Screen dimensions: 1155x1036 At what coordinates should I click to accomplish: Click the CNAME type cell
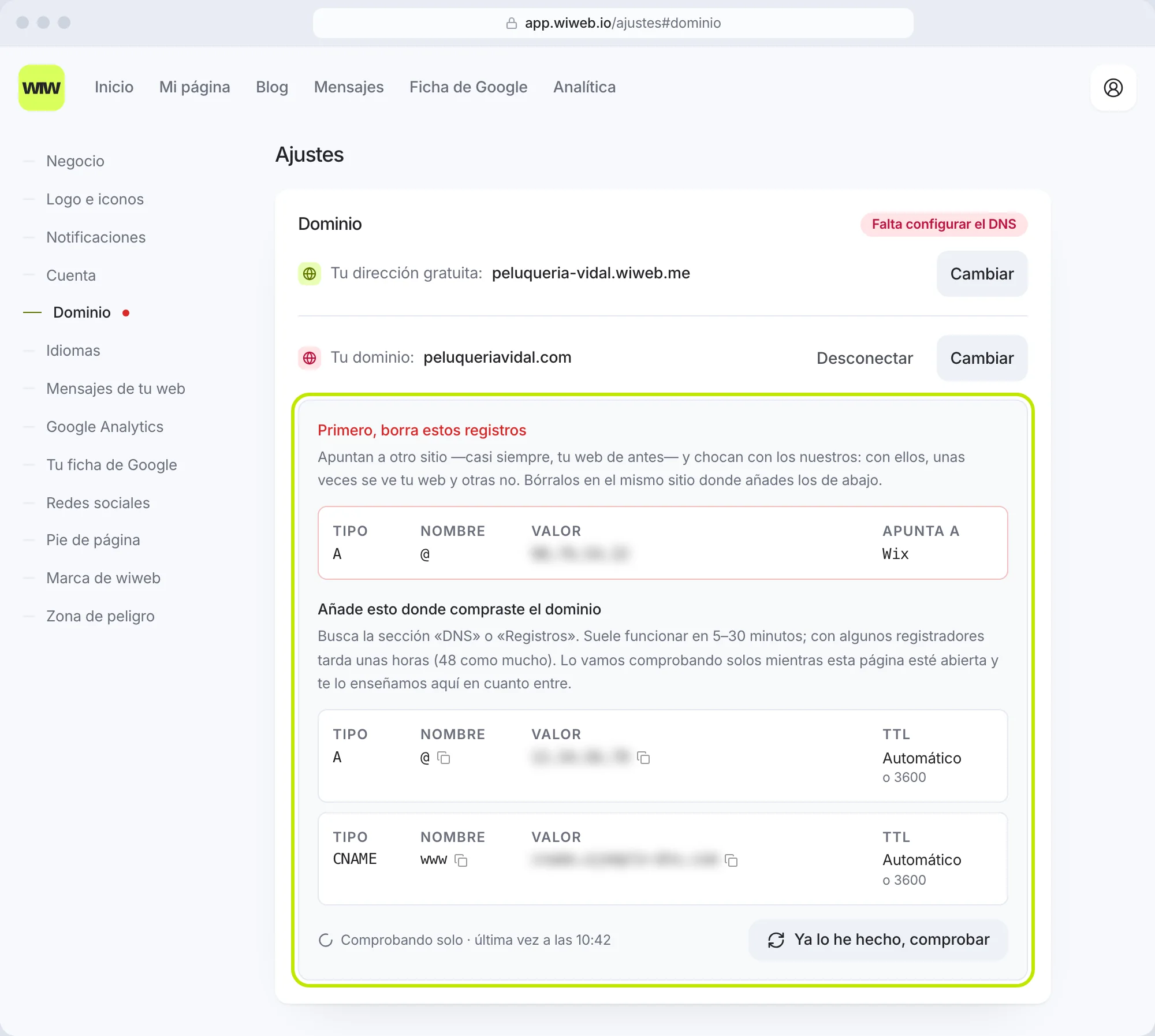click(355, 859)
